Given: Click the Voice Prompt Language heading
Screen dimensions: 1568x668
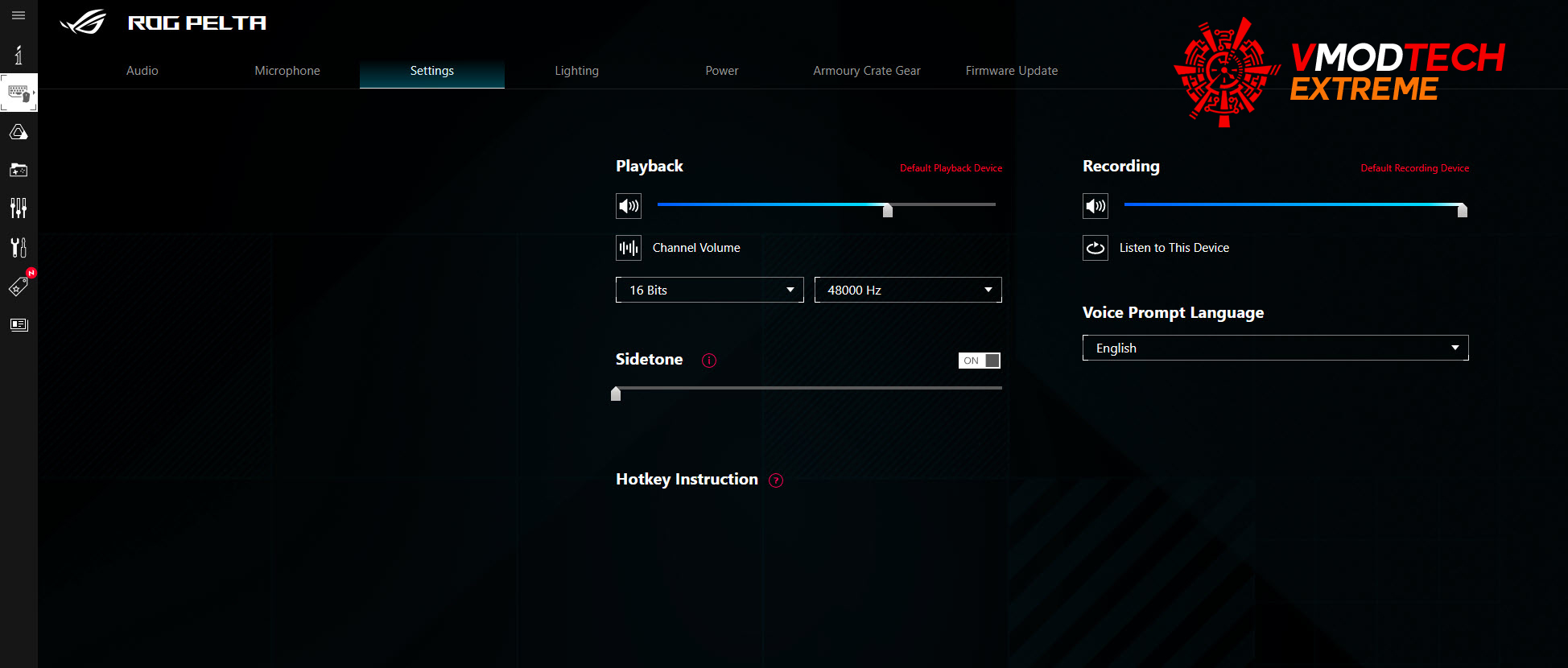Looking at the screenshot, I should 1173,313.
